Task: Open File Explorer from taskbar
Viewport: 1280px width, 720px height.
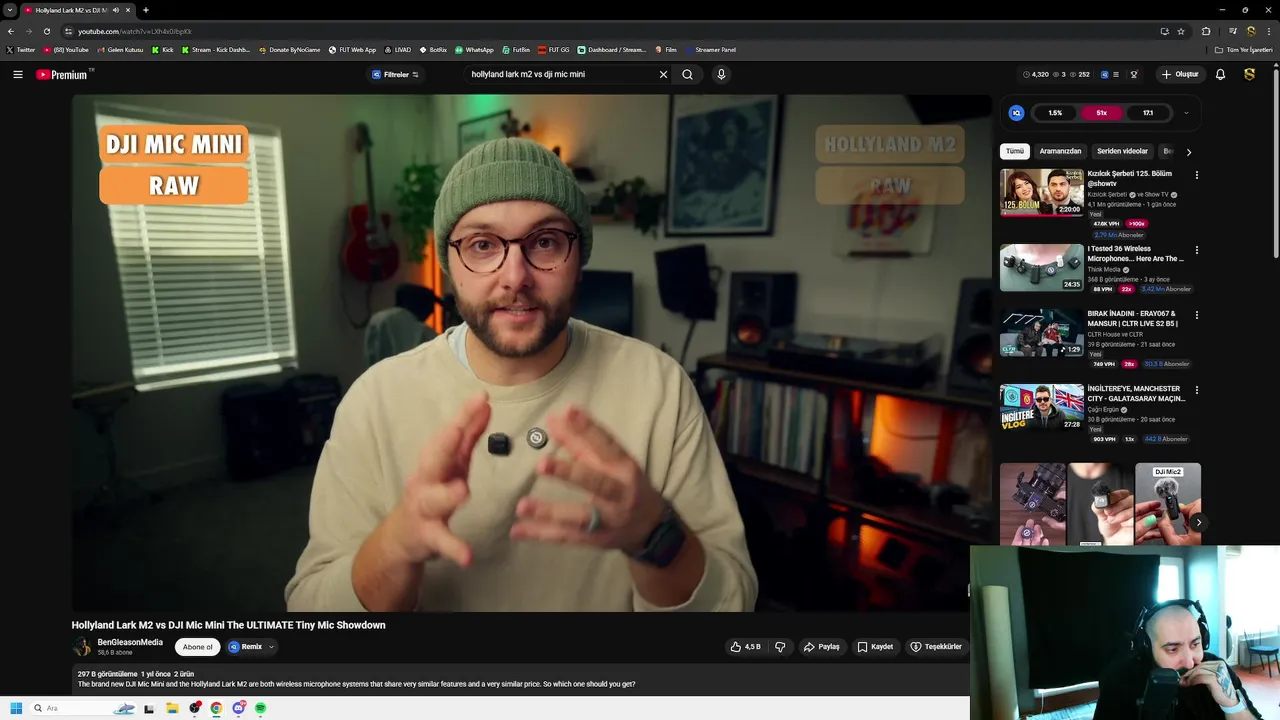Action: [172, 708]
